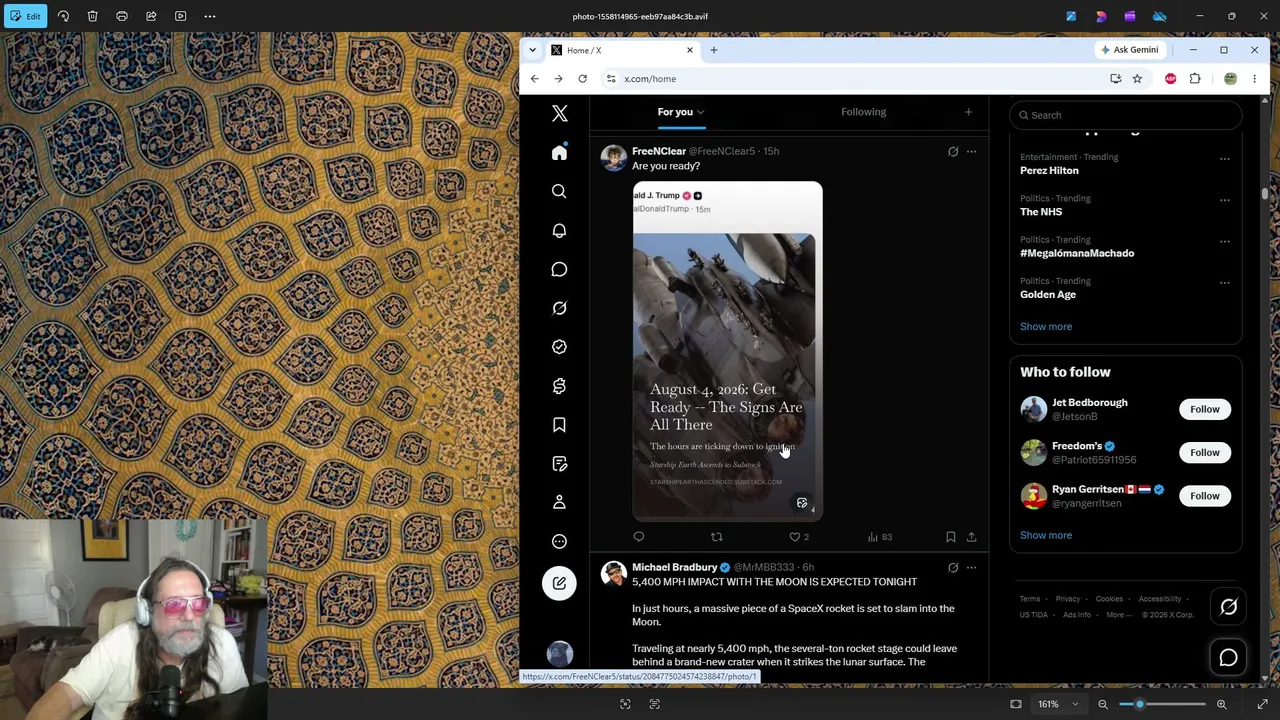Share the FreeNClear post
The height and width of the screenshot is (720, 1280).
tap(971, 537)
